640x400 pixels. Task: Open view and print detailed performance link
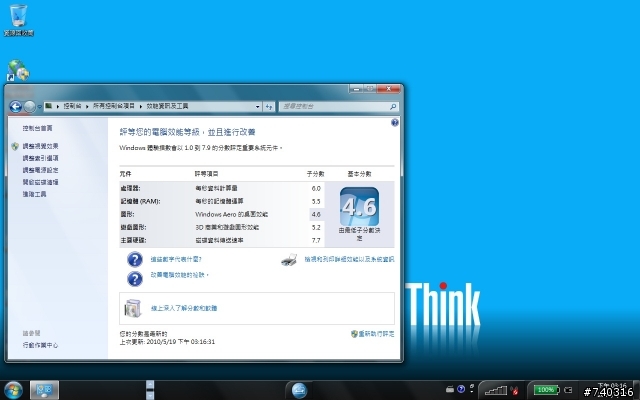point(349,259)
